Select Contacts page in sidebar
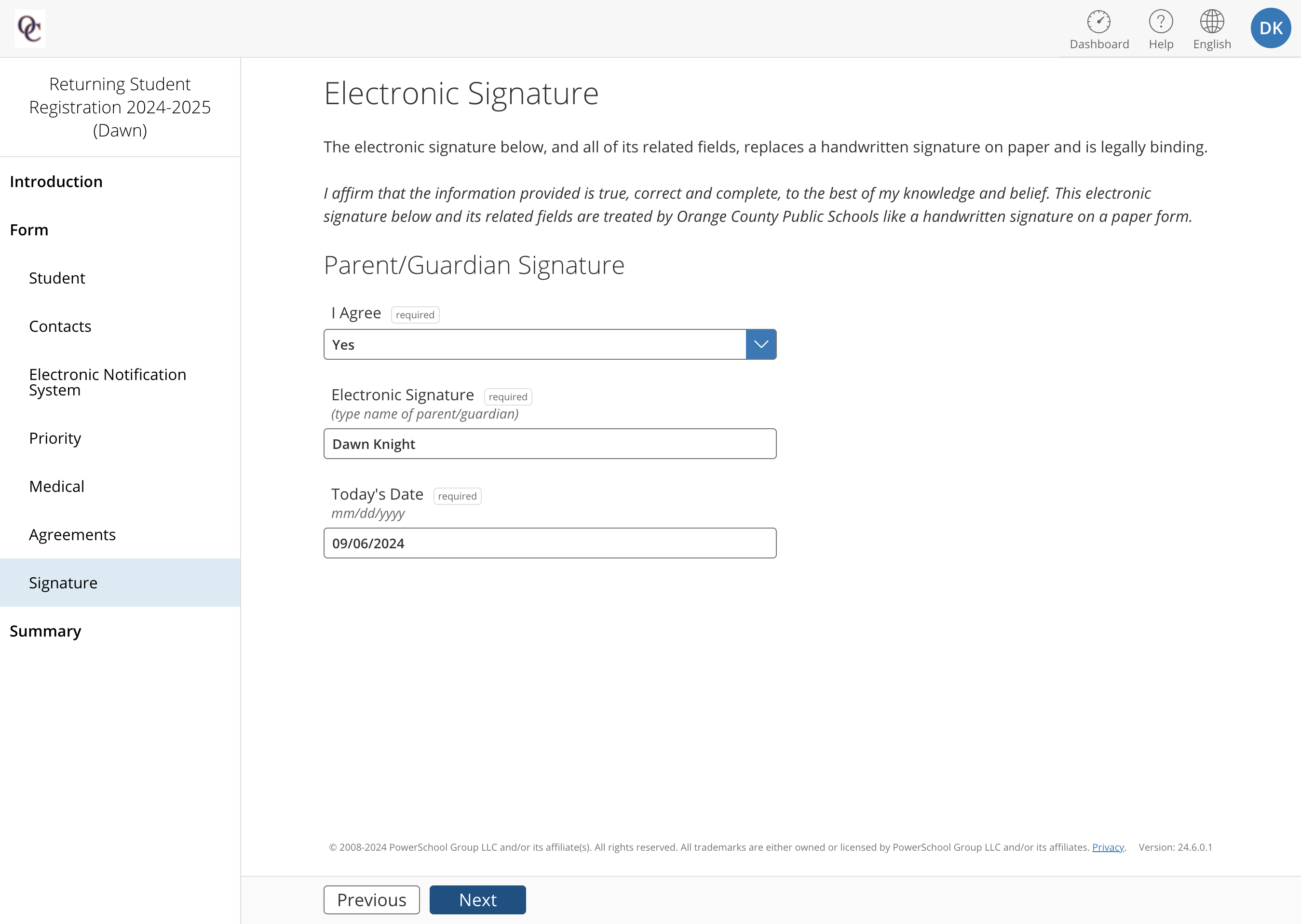This screenshot has width=1301, height=924. [x=60, y=326]
